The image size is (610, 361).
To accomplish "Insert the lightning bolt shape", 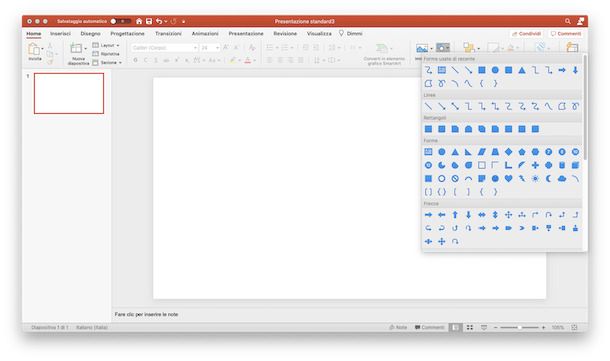I will click(522, 179).
